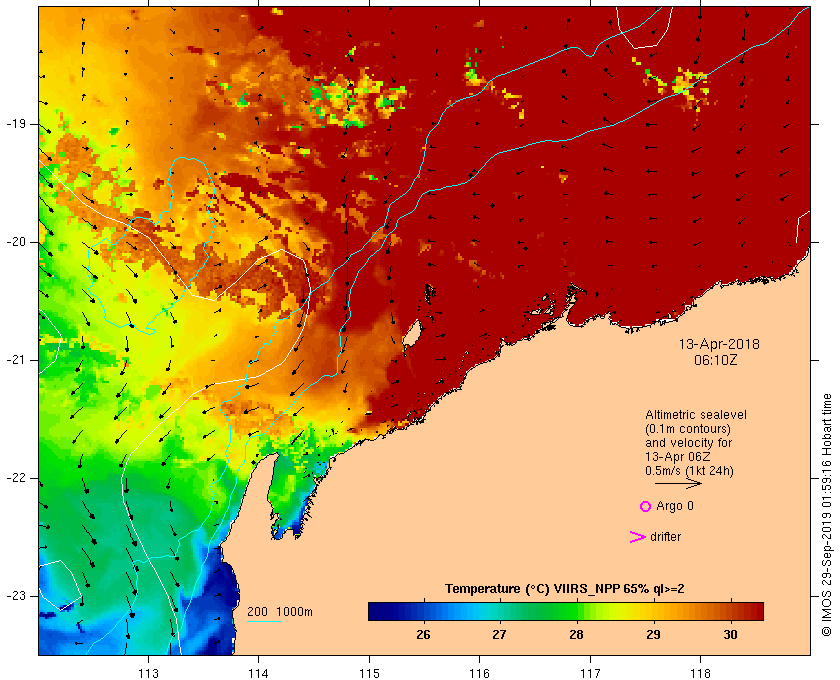Click the magenta drifter arrow legend symbol
The width and height of the screenshot is (840, 680).
pyautogui.click(x=637, y=537)
